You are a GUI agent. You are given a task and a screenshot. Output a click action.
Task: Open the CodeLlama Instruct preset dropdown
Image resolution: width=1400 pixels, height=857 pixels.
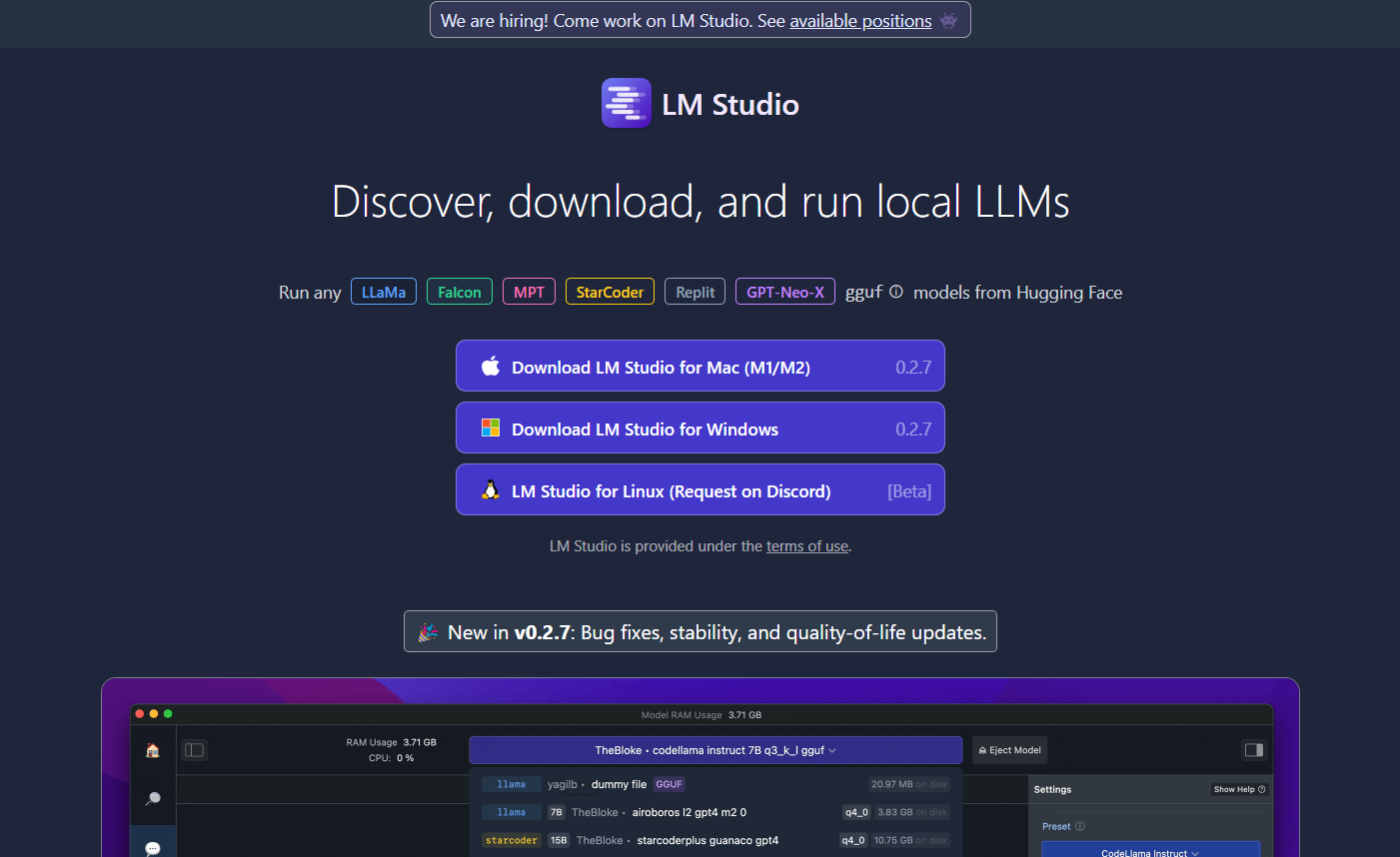1150,851
